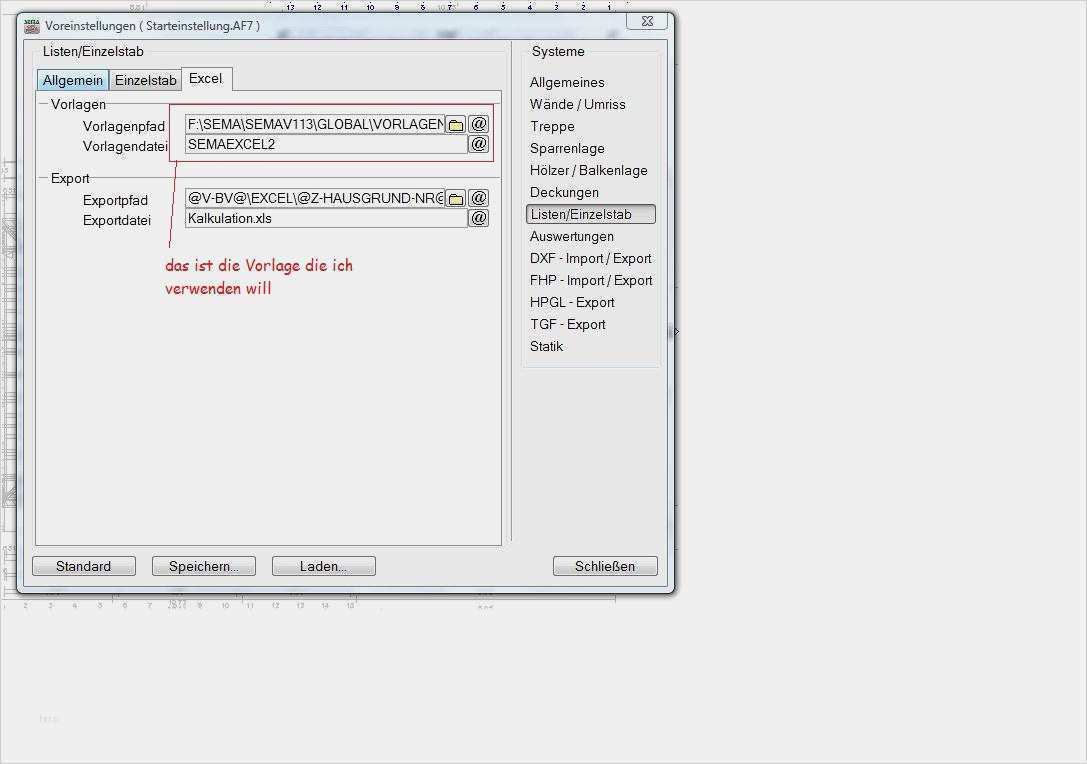
Task: Open folder browser for Exportpfad
Action: (x=455, y=199)
